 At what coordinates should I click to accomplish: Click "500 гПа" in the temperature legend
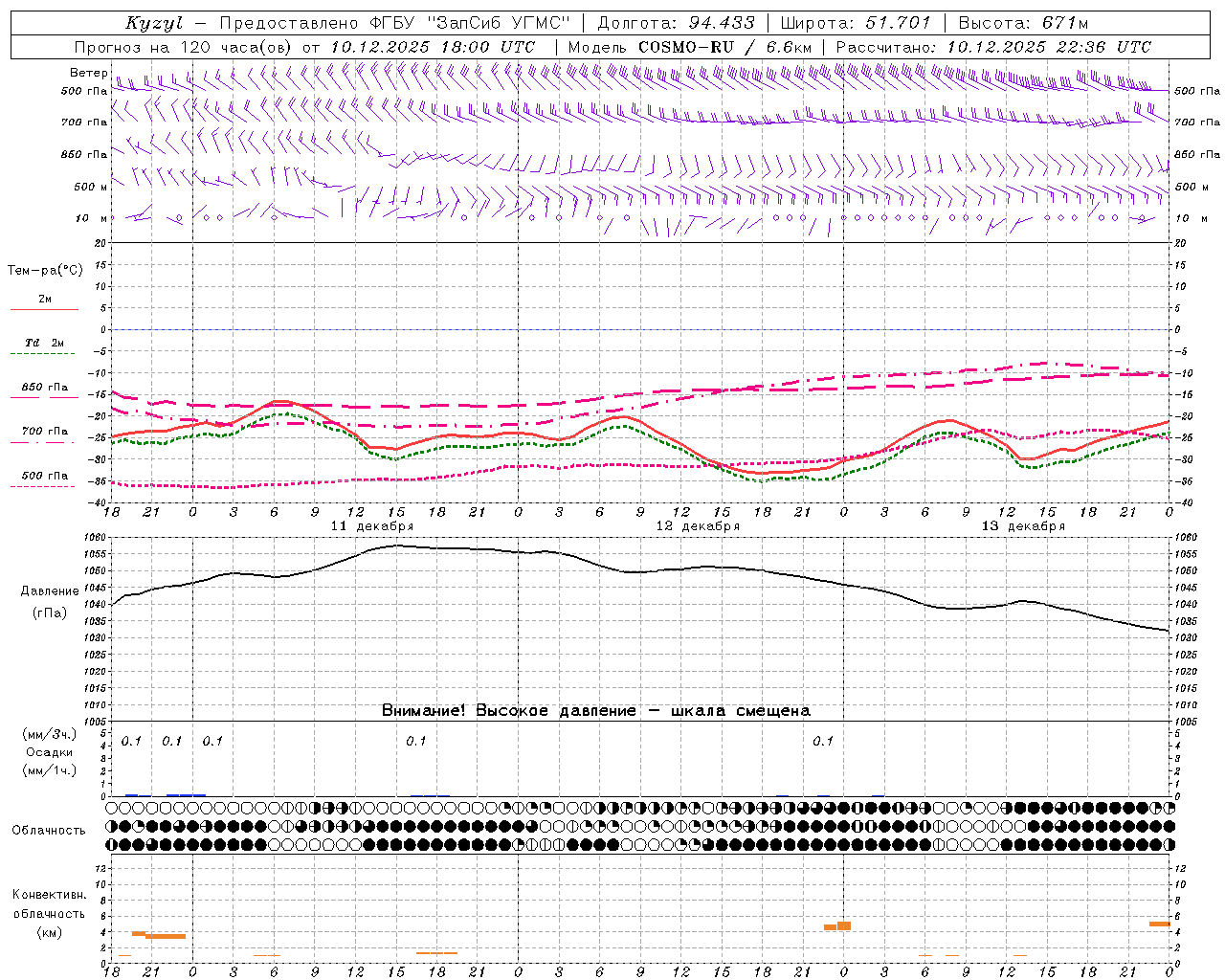45,476
